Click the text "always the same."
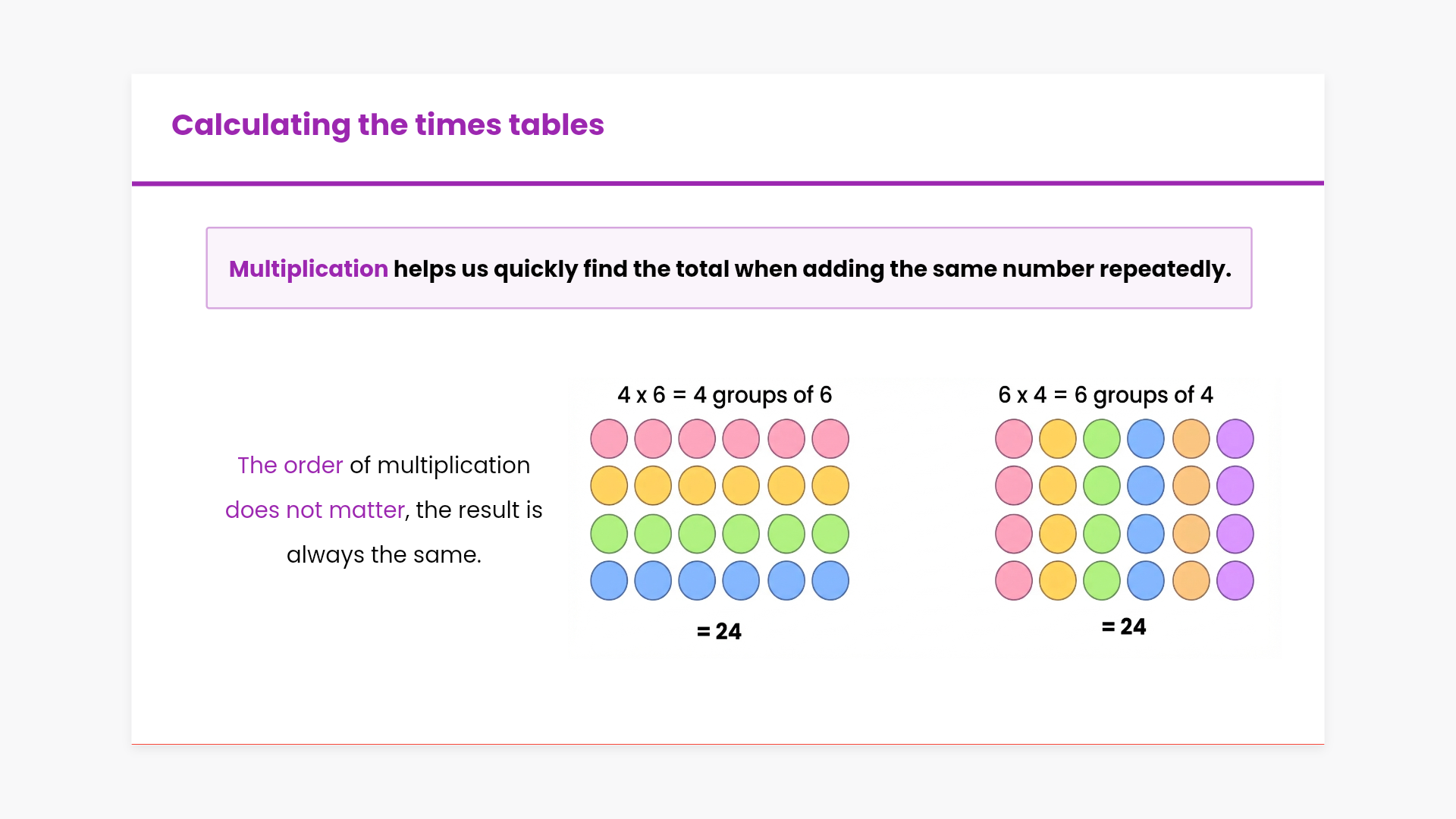This screenshot has height=819, width=1456. 384,555
